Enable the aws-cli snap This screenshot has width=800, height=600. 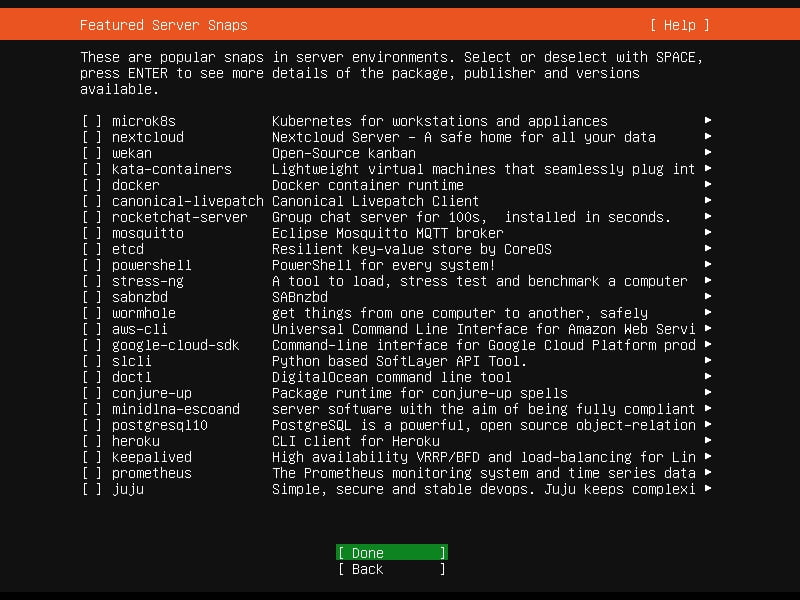[x=91, y=329]
